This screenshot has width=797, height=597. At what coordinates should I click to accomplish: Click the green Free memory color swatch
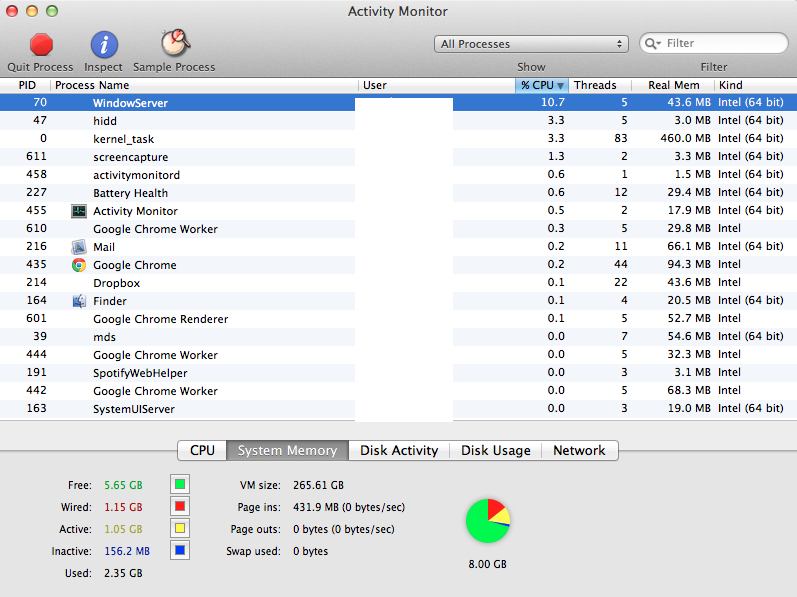[x=180, y=484]
